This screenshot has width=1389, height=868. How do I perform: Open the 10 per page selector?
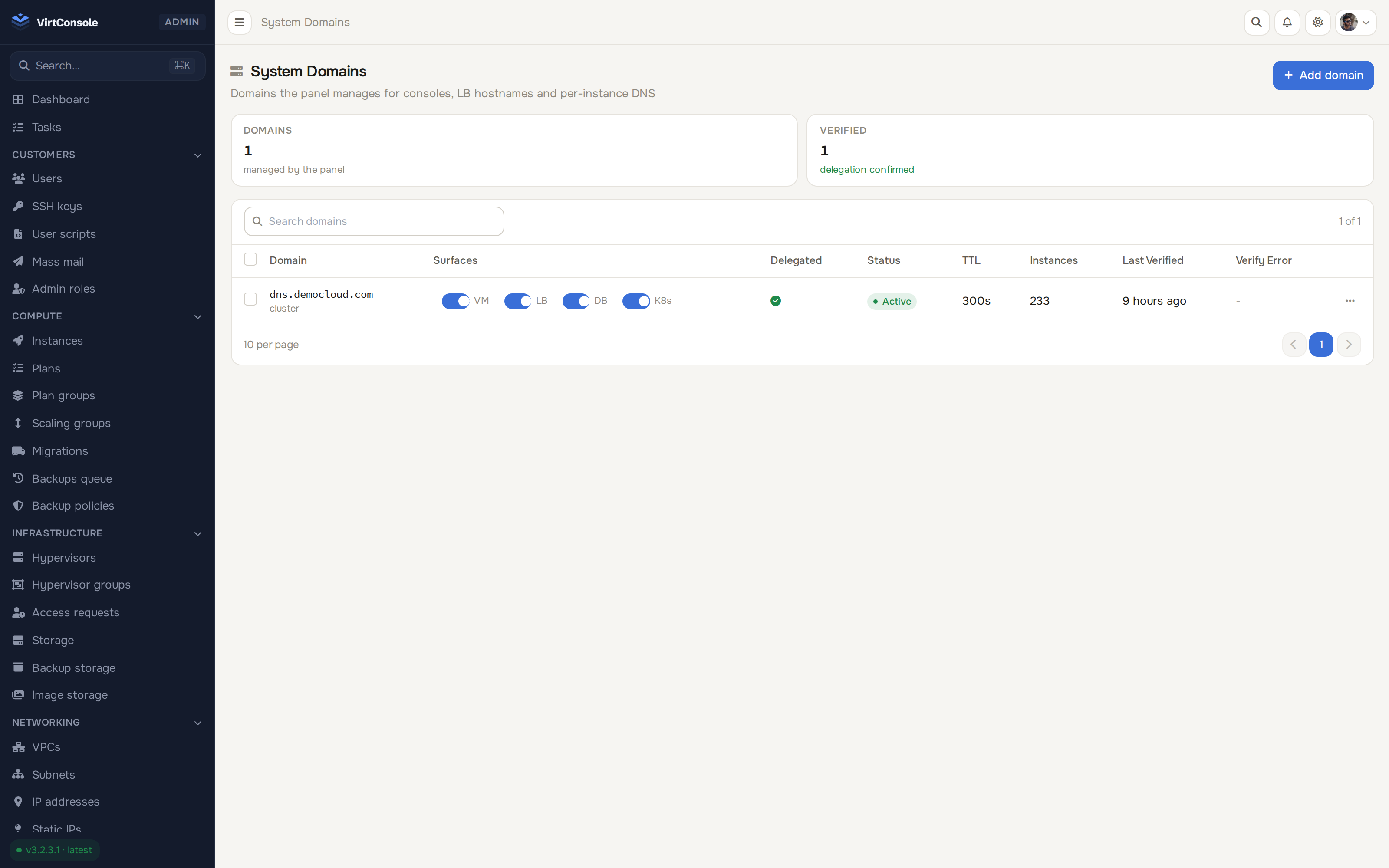point(271,345)
